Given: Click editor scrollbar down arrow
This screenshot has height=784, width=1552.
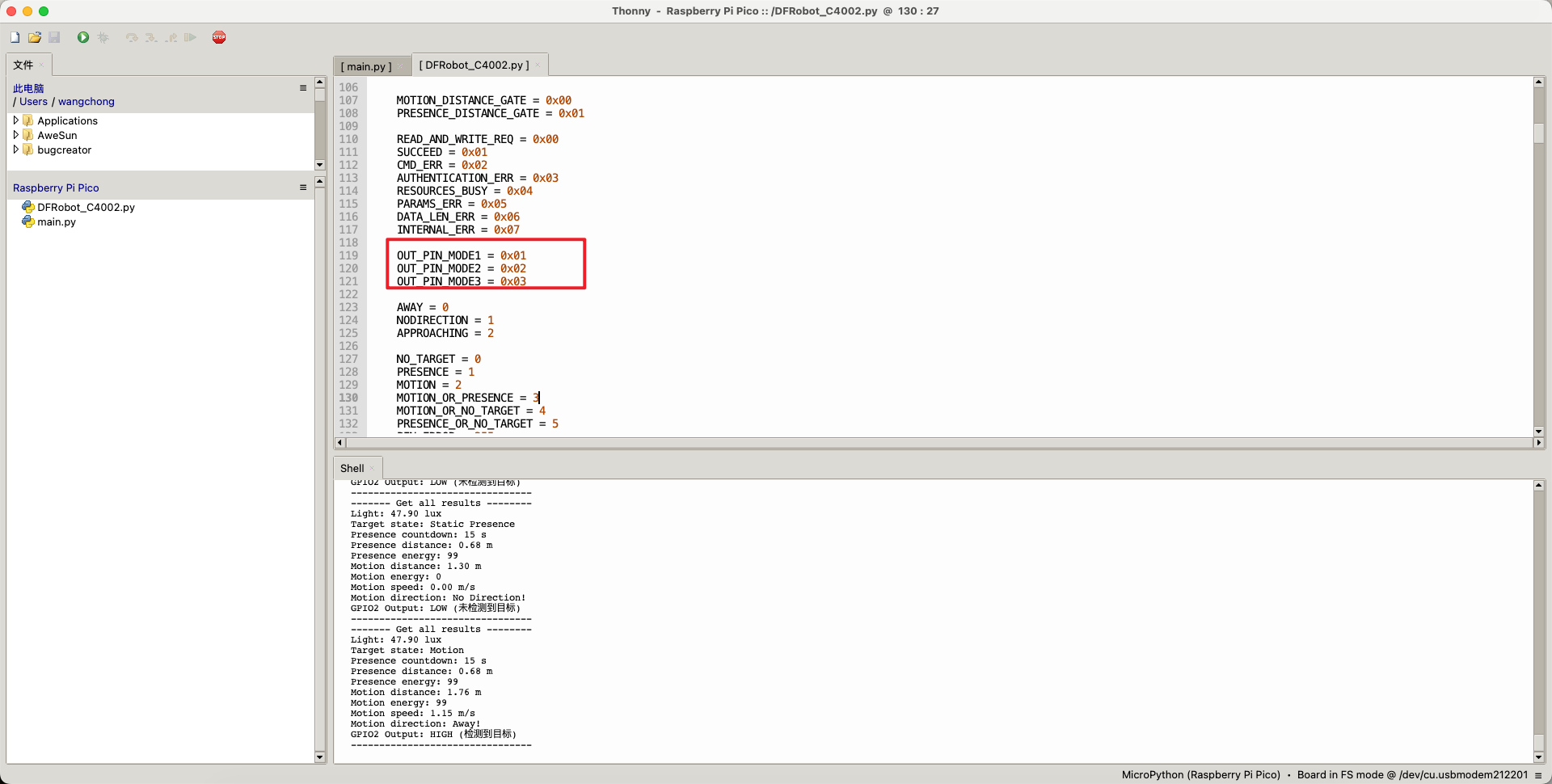Looking at the screenshot, I should [1539, 431].
